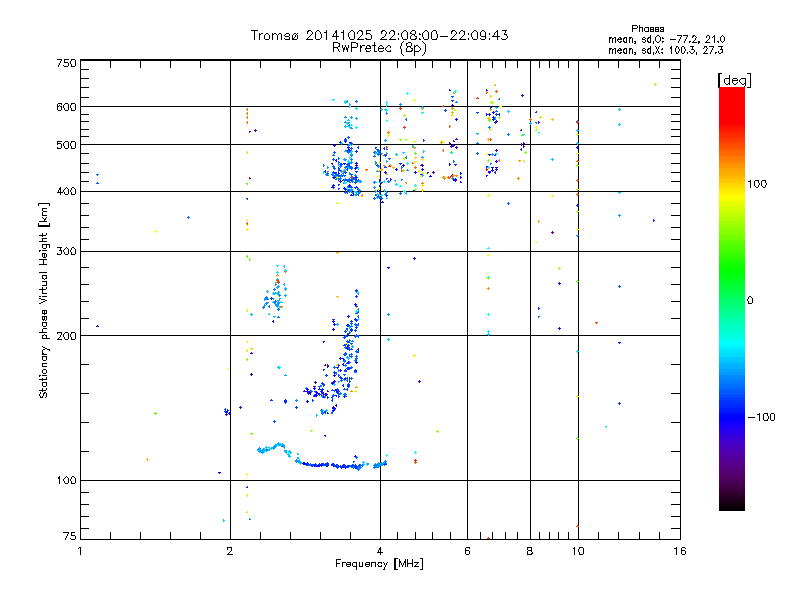Click the y-axis tick label '750'

66,63
